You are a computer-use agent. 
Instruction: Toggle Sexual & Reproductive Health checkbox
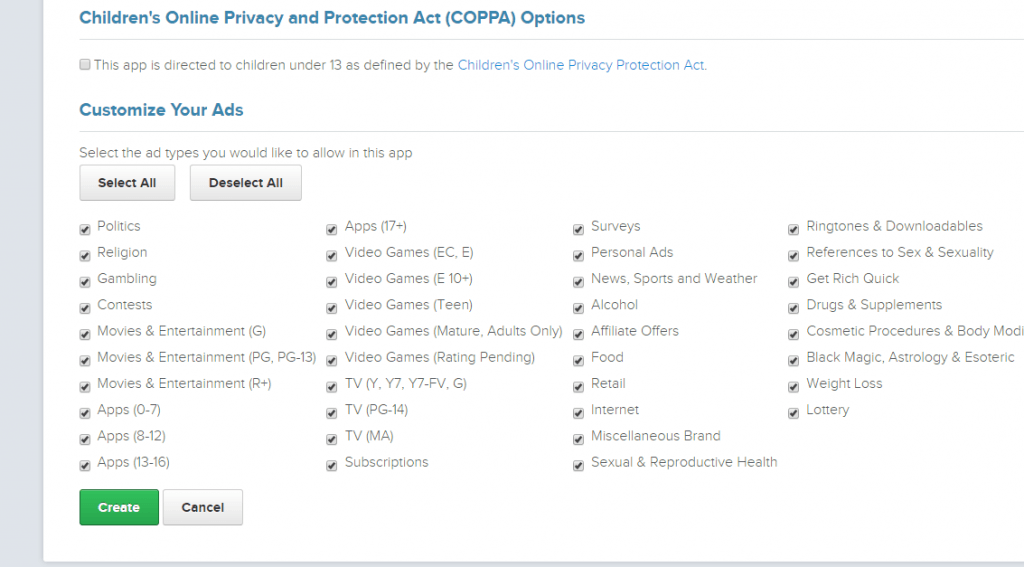click(x=578, y=464)
